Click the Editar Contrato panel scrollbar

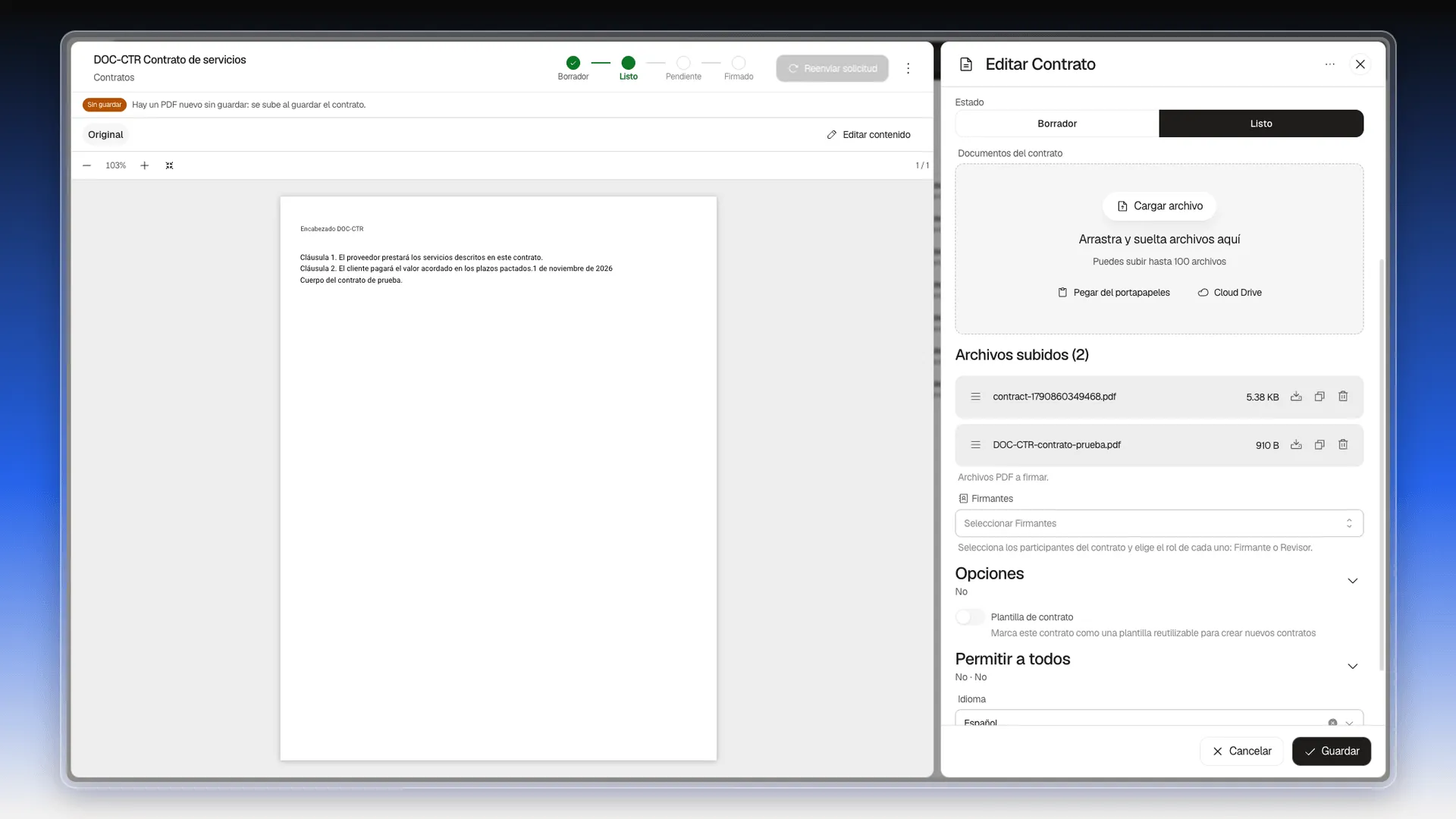click(x=1382, y=464)
